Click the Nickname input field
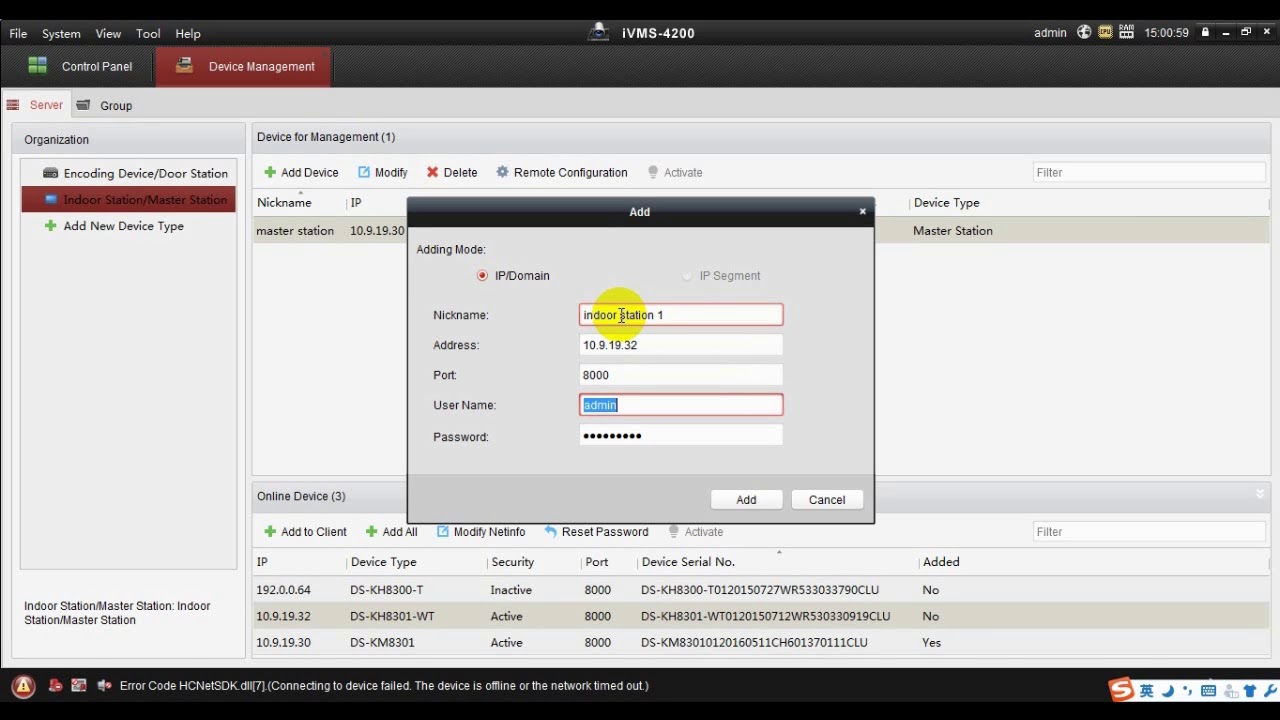1280x720 pixels. 681,315
